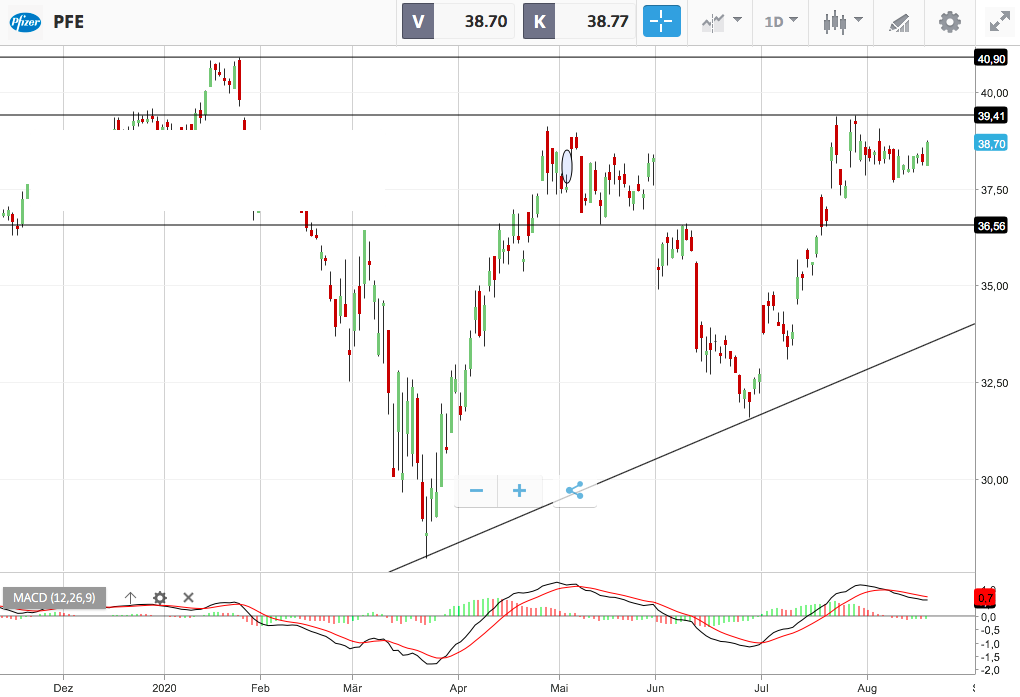
Task: Click the share chart icon
Action: click(574, 491)
